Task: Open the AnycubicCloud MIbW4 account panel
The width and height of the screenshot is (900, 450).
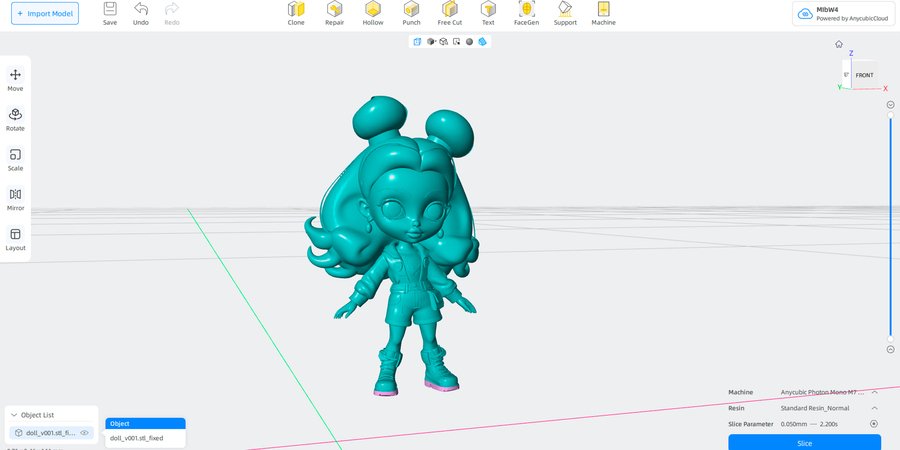Action: pyautogui.click(x=844, y=14)
